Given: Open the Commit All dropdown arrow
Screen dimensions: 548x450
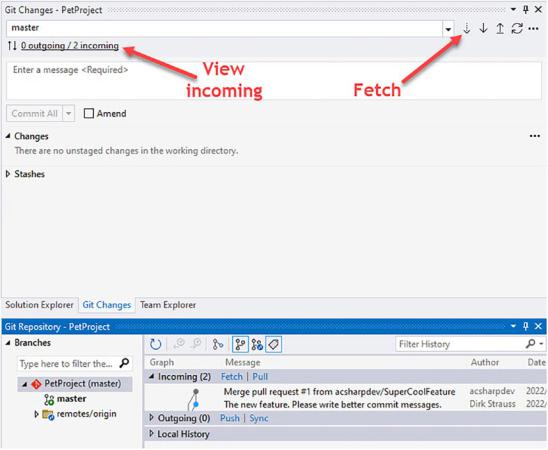Looking at the screenshot, I should (x=68, y=114).
